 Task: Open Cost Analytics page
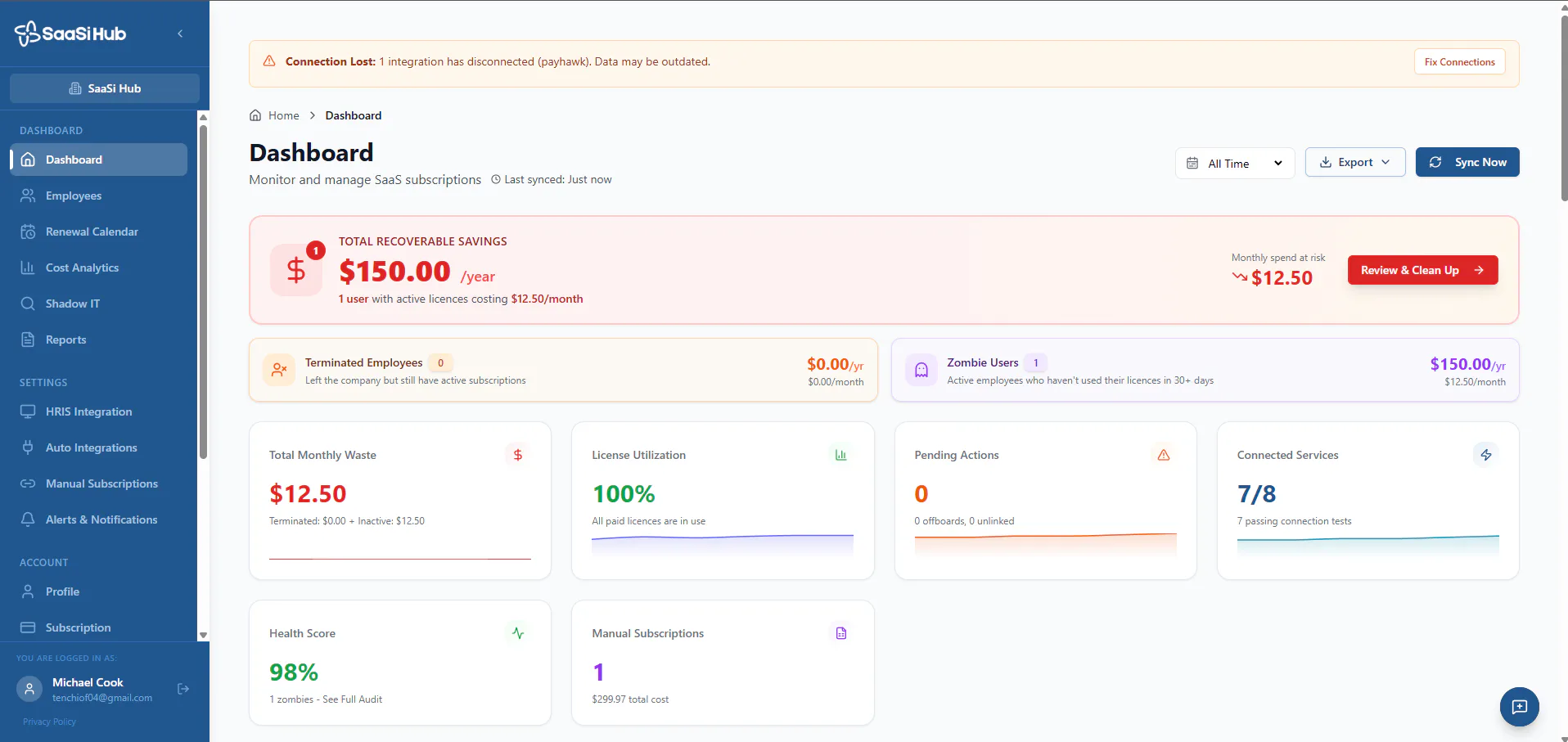(x=98, y=268)
